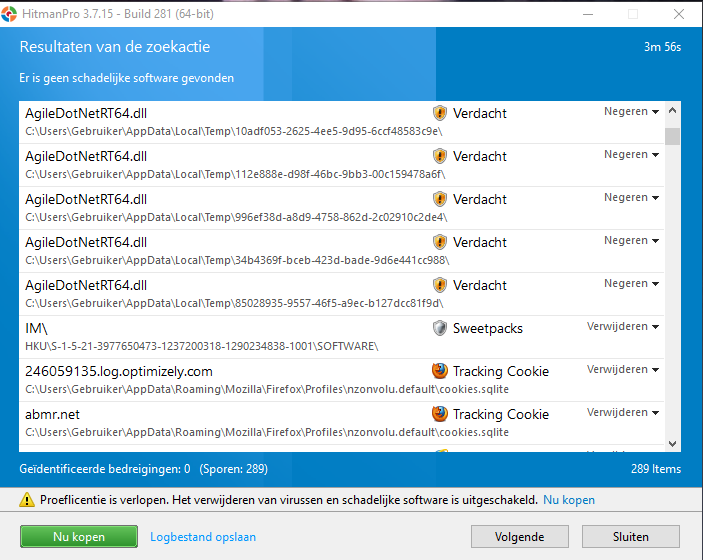The width and height of the screenshot is (703, 560).
Task: Click Firefox icon for abmr.net cookie
Action: pyautogui.click(x=440, y=414)
